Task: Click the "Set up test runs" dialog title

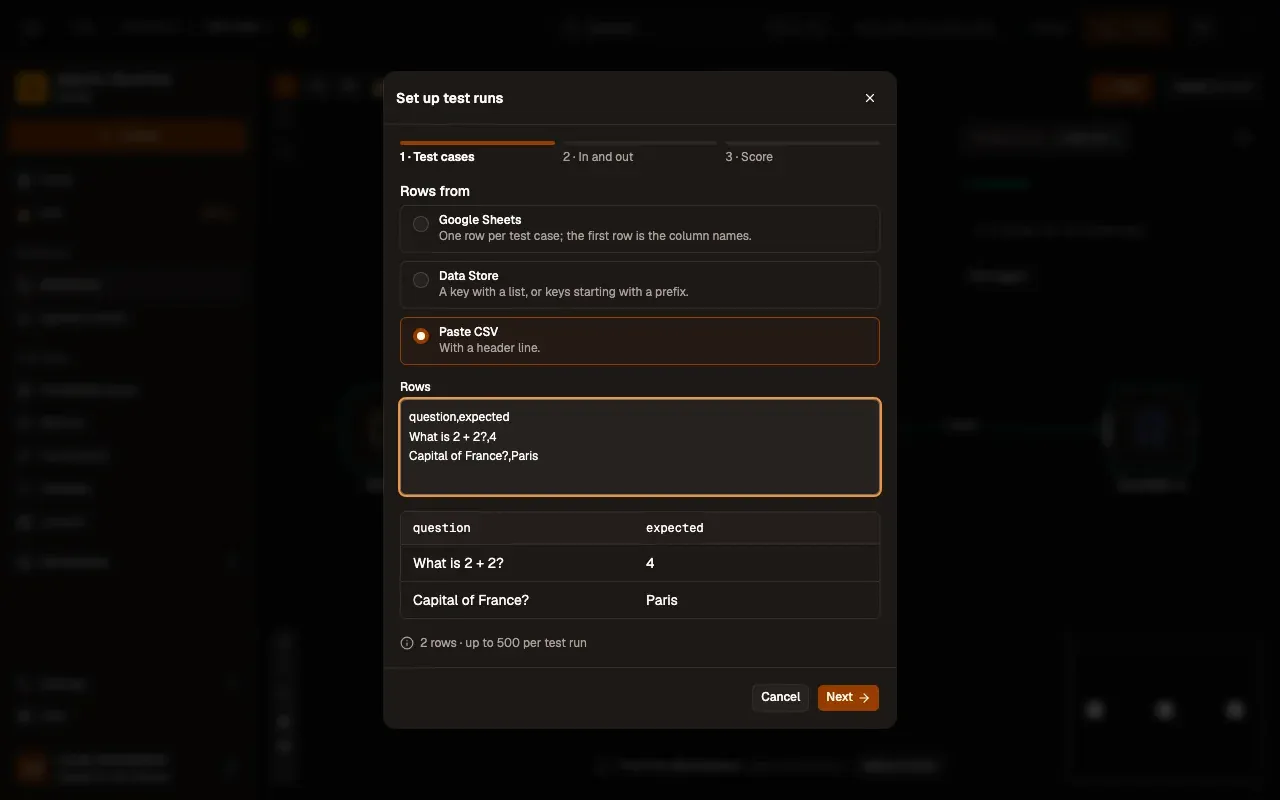Action: 450,98
